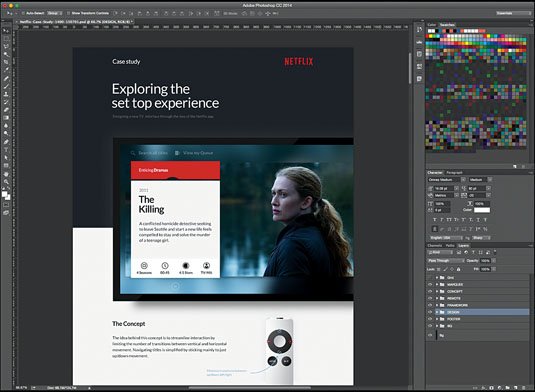Viewport: 535px width, 392px height.
Task: Hide the CONCEPT layer group
Action: tap(430, 291)
